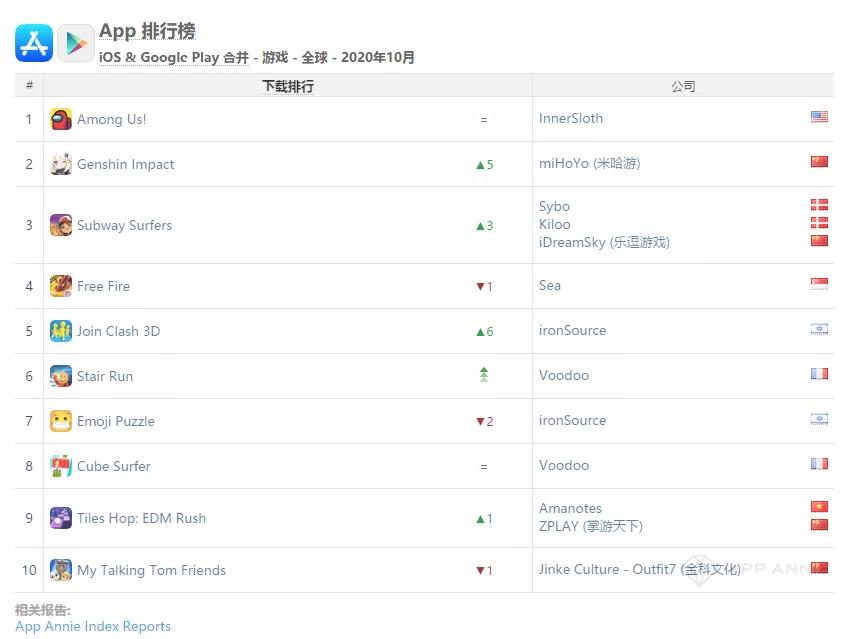Open the Emoji Puzzle app name link

pyautogui.click(x=115, y=421)
